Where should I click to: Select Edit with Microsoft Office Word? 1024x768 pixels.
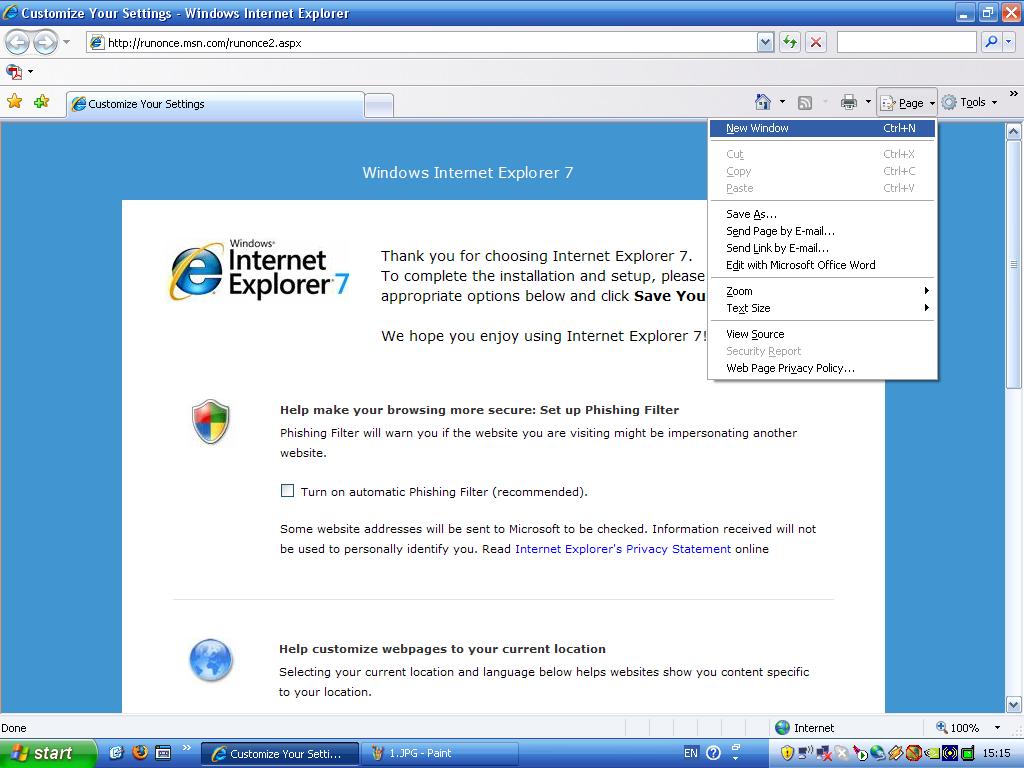(x=822, y=265)
